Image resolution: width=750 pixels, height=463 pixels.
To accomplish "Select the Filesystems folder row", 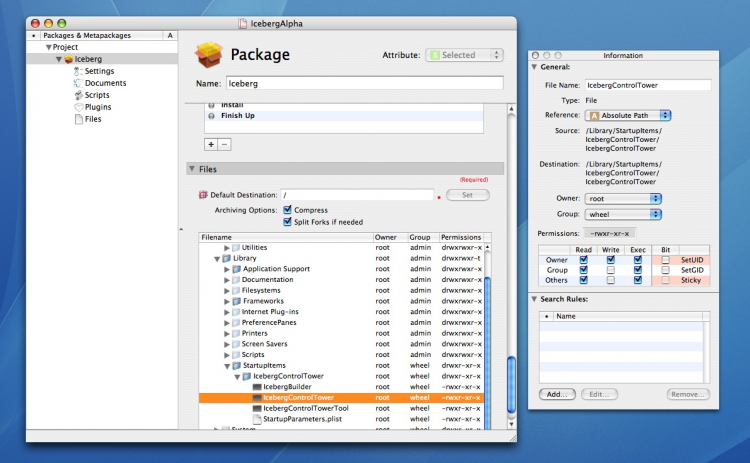I will (x=342, y=290).
